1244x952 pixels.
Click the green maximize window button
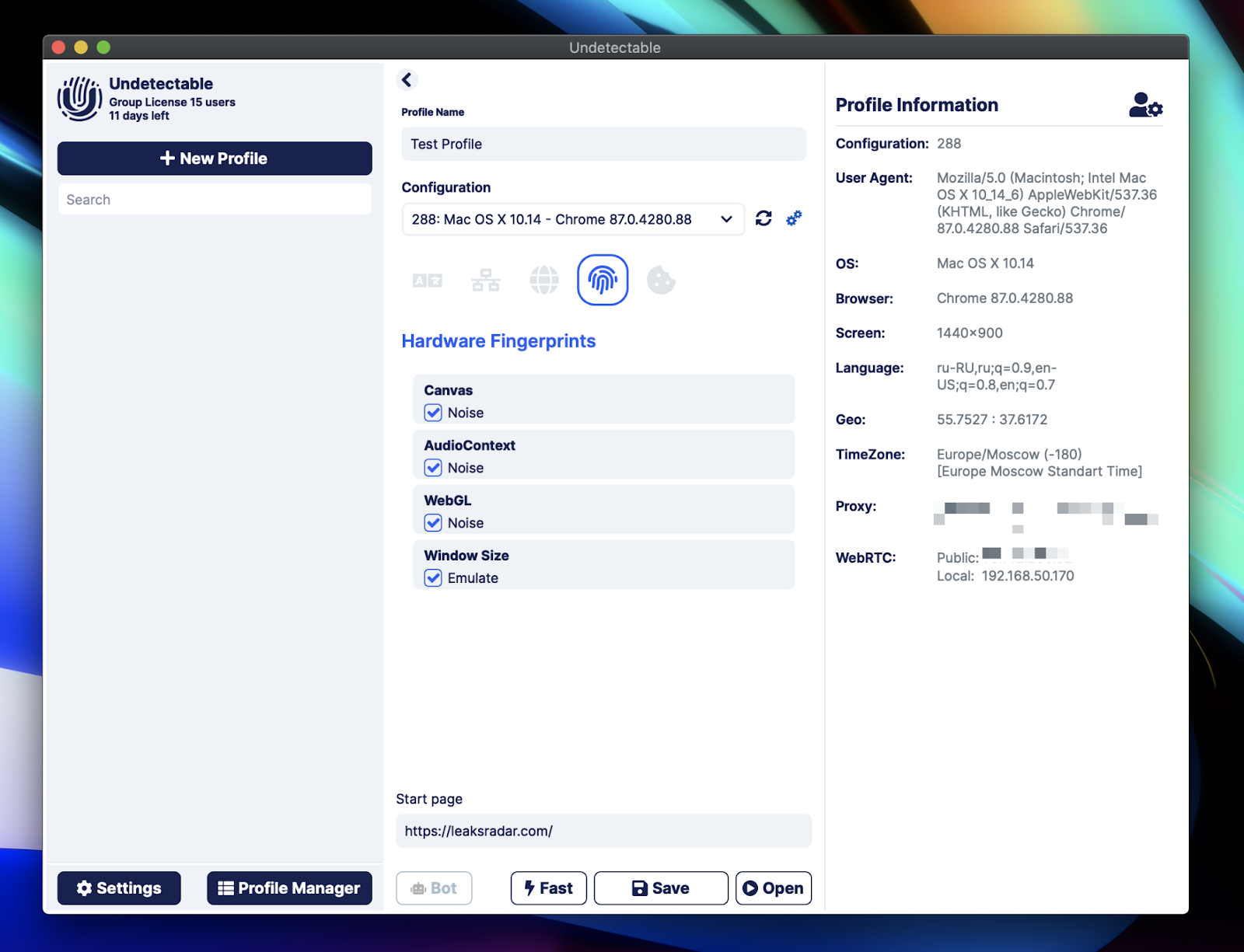click(103, 47)
